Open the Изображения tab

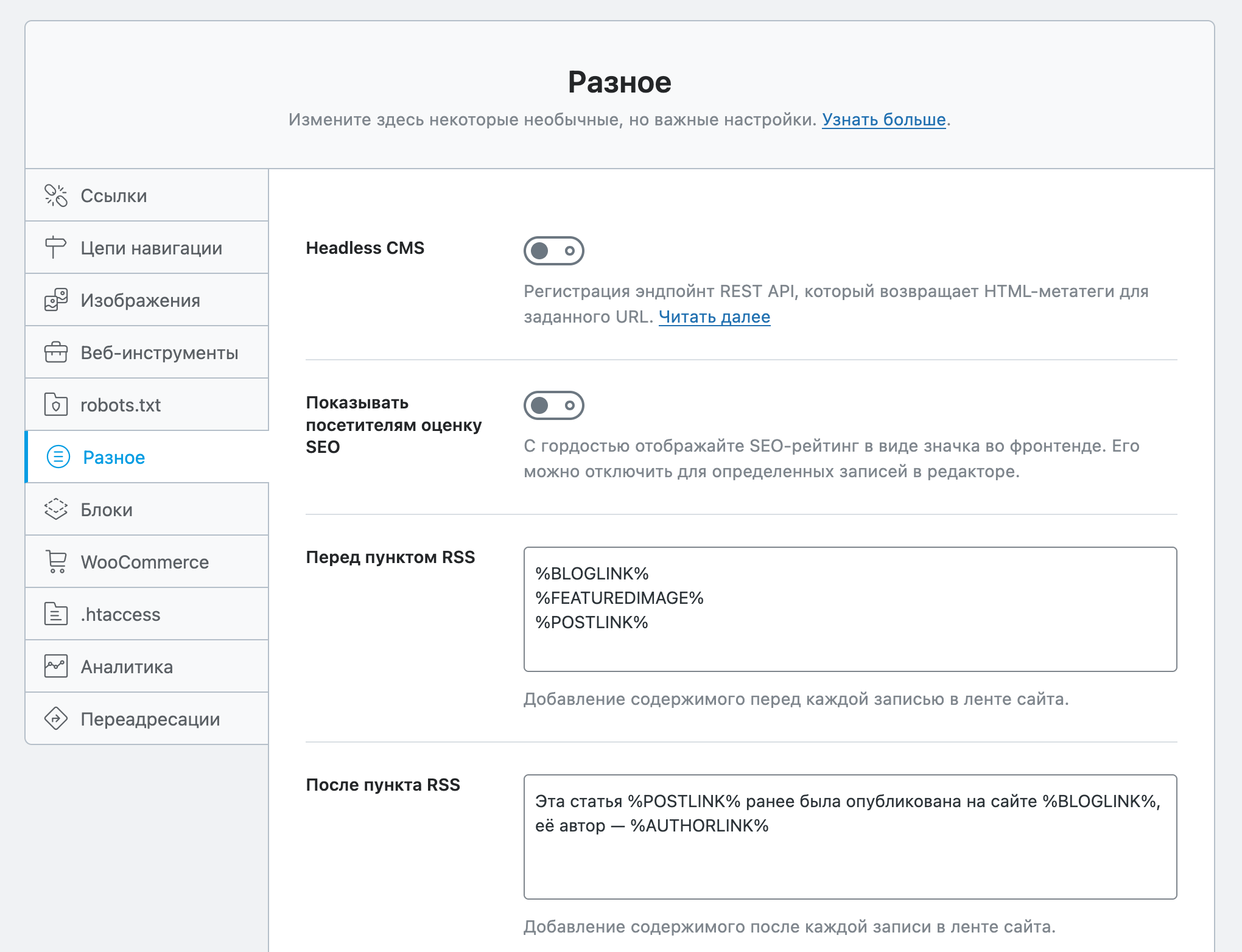[147, 300]
